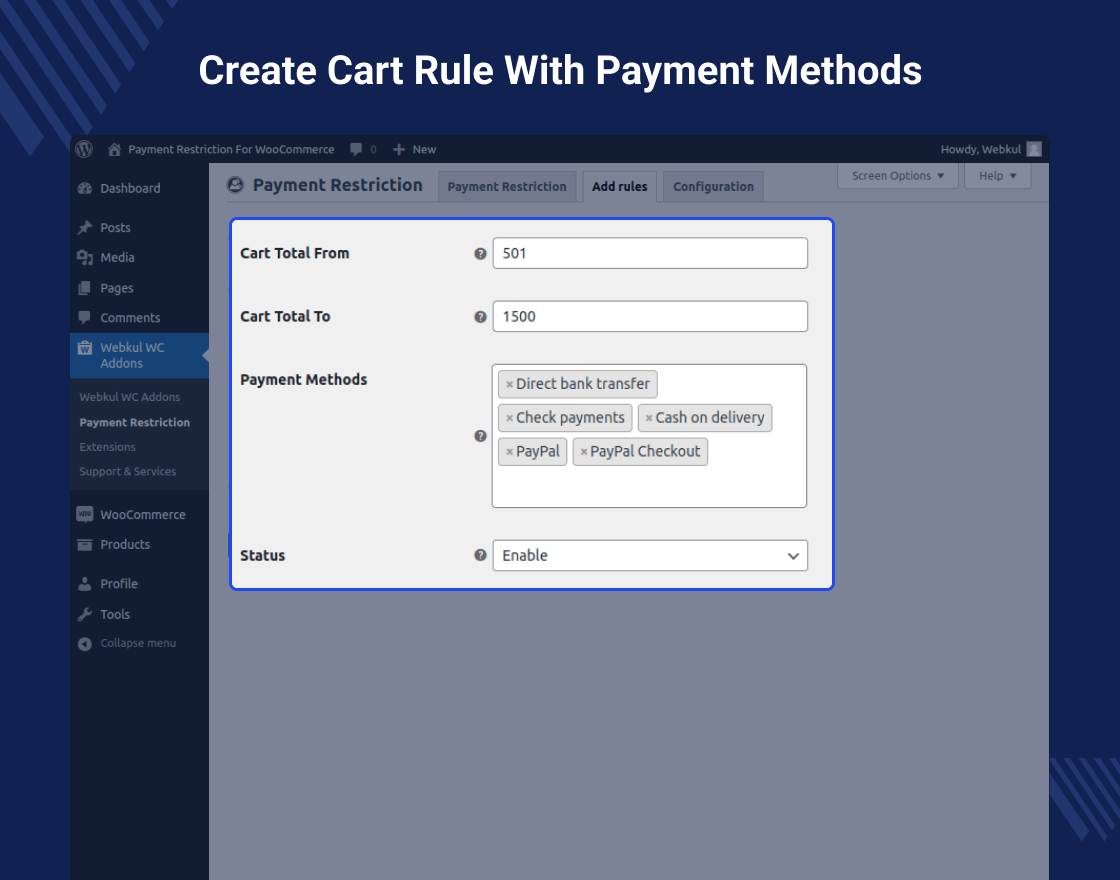Viewport: 1120px width, 880px height.
Task: Click inside the Cart Total To field
Action: click(650, 316)
